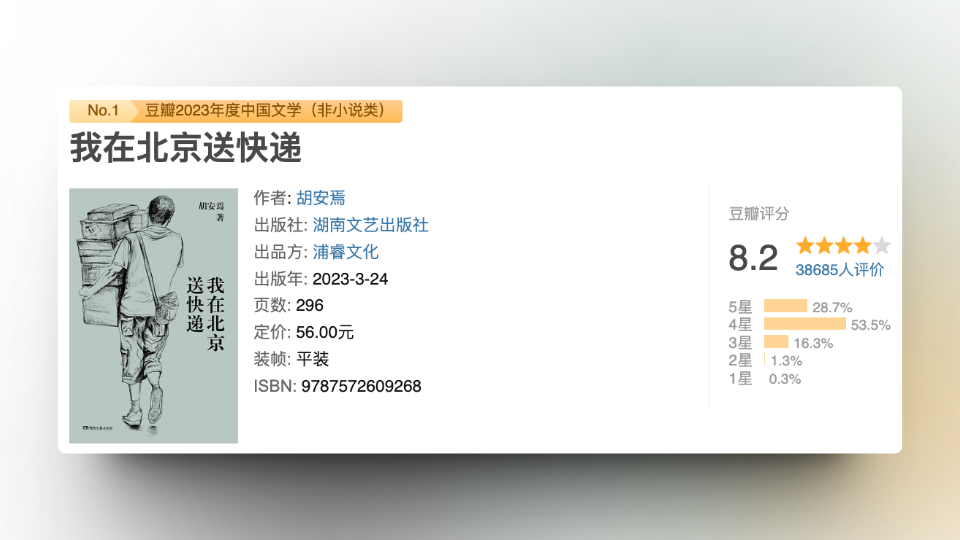Click the 1星 0.3% percentage
Screen dimensions: 960x540
coord(785,378)
